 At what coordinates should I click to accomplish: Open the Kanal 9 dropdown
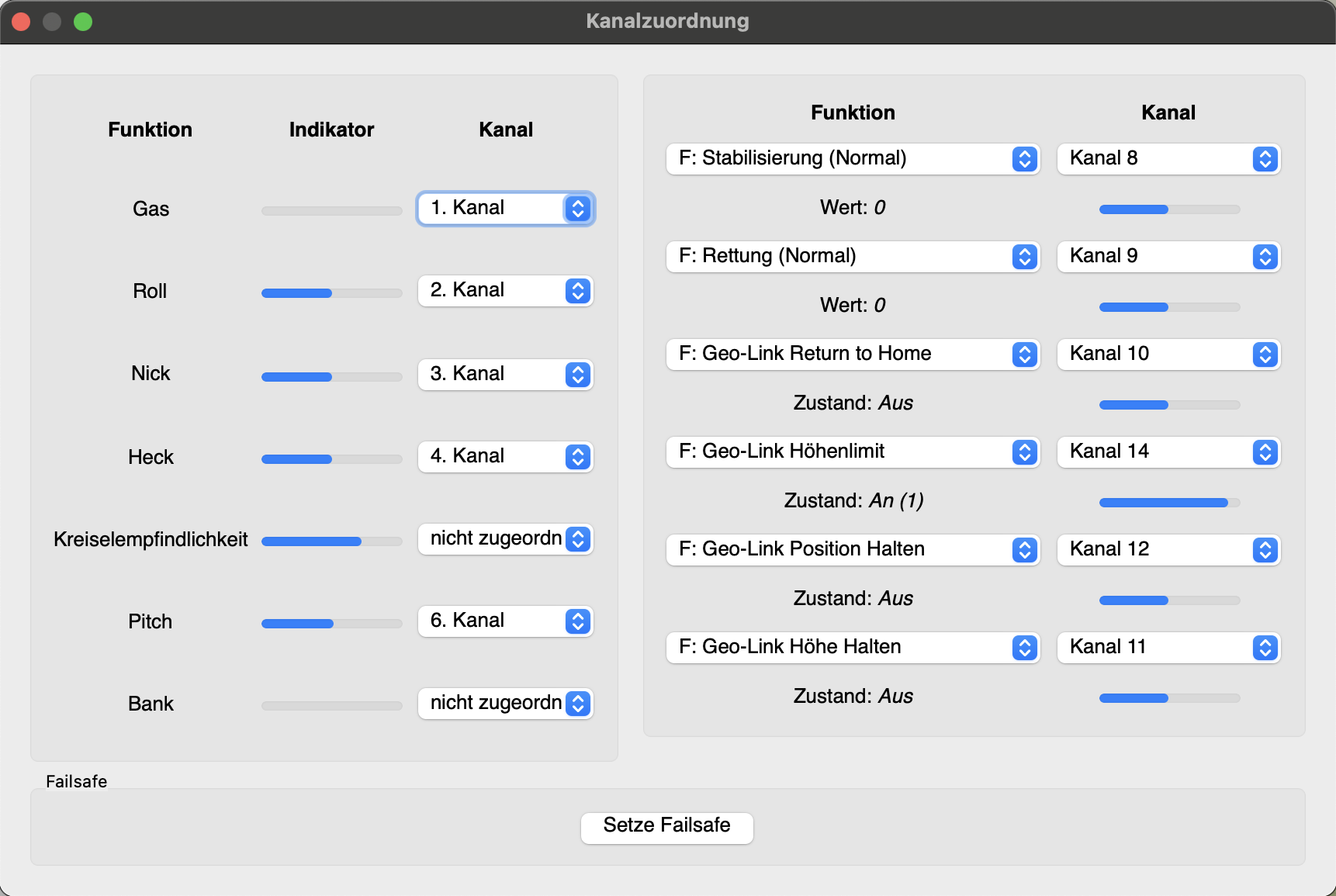point(1168,256)
